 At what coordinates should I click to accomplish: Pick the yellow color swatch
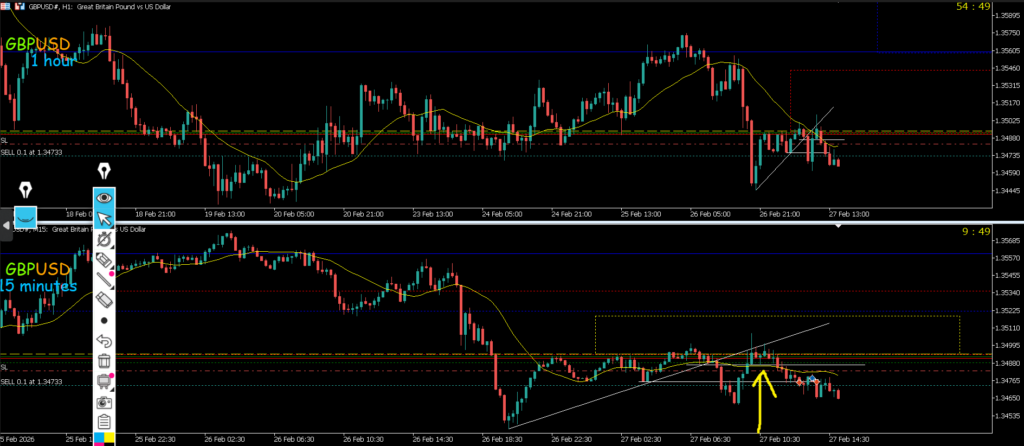click(x=110, y=438)
